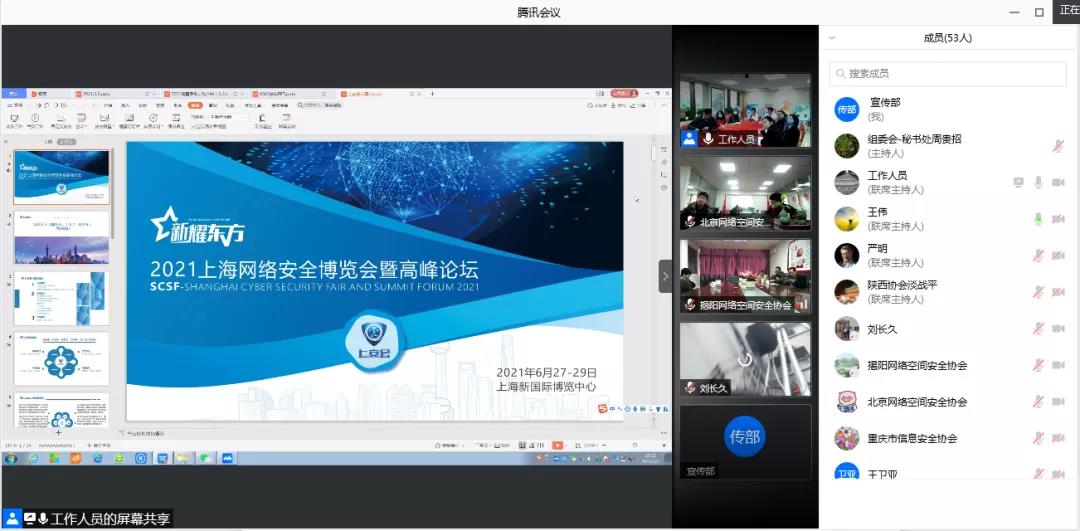Toggle 严明's muted microphone icon
Image resolution: width=1080 pixels, height=531 pixels.
1038,255
